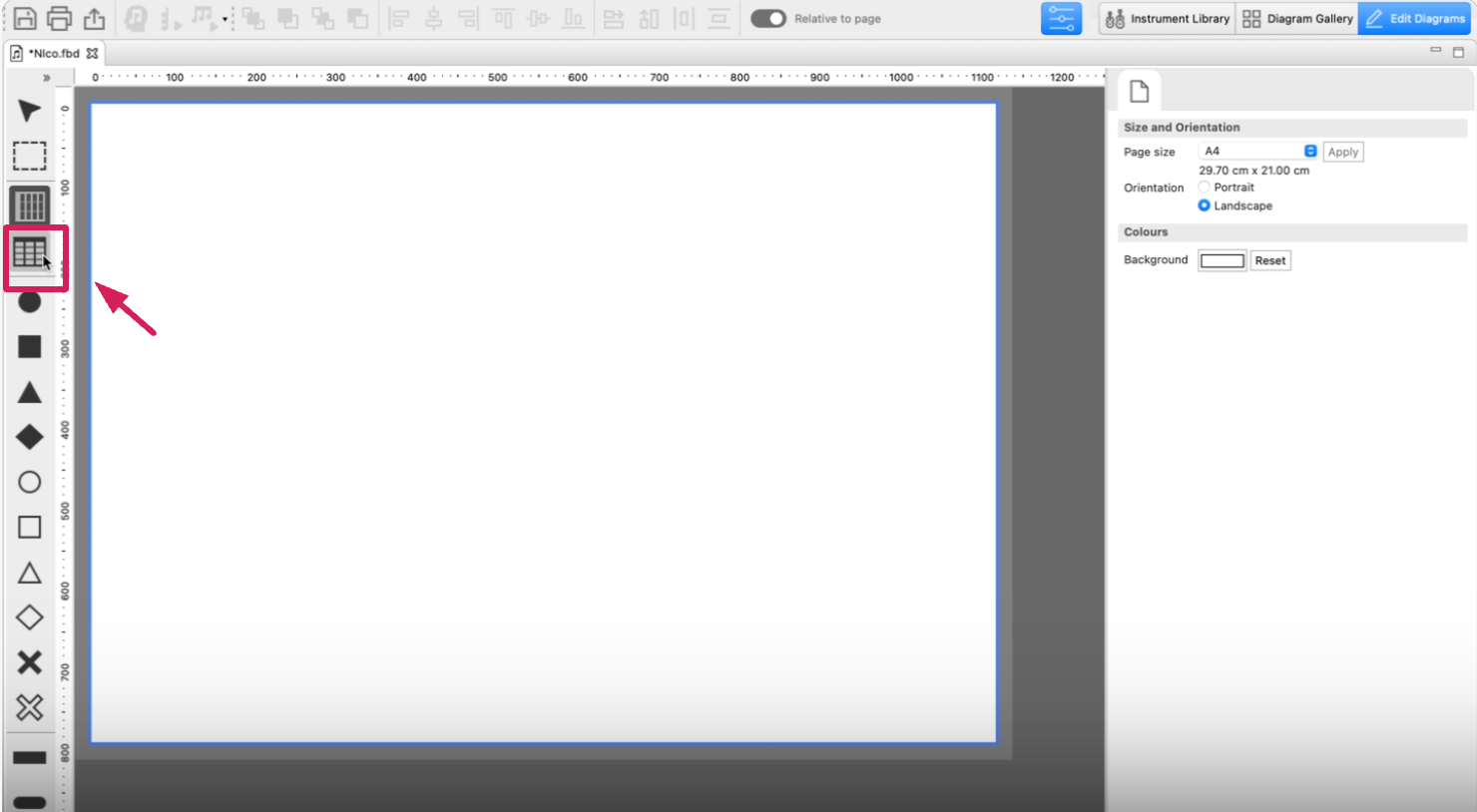
Task: Print the diagram using the printer icon
Action: click(x=60, y=18)
